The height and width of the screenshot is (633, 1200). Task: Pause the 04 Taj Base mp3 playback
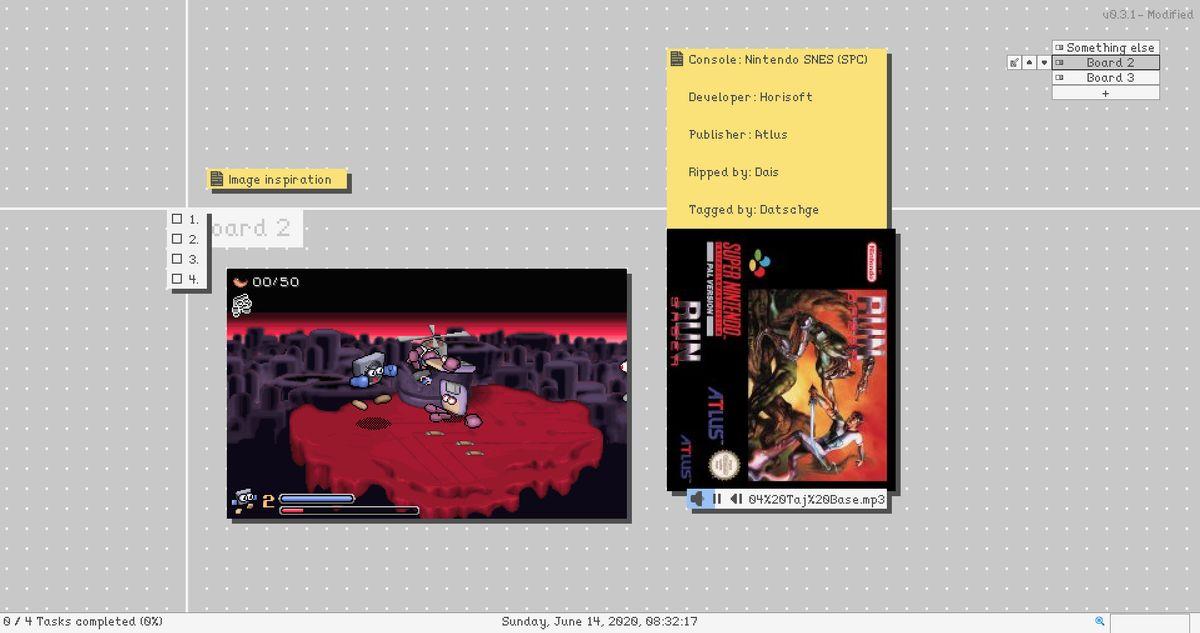point(717,499)
